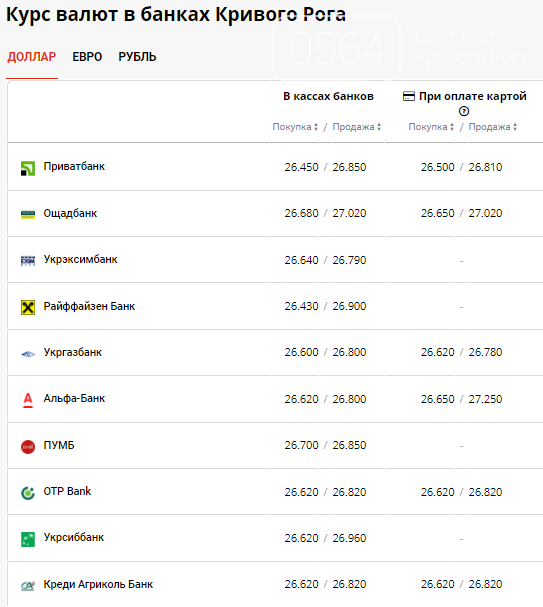Open the Укргазбанк bank link

click(73, 352)
